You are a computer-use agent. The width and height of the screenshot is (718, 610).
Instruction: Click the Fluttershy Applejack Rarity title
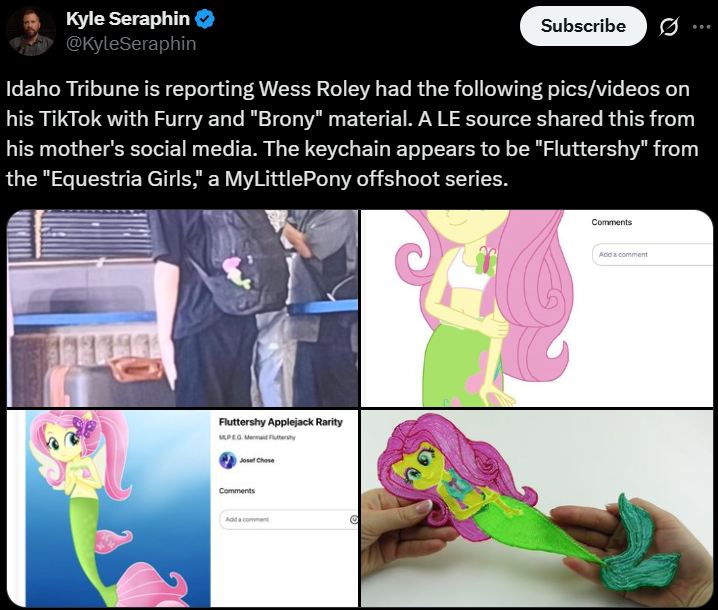(281, 422)
